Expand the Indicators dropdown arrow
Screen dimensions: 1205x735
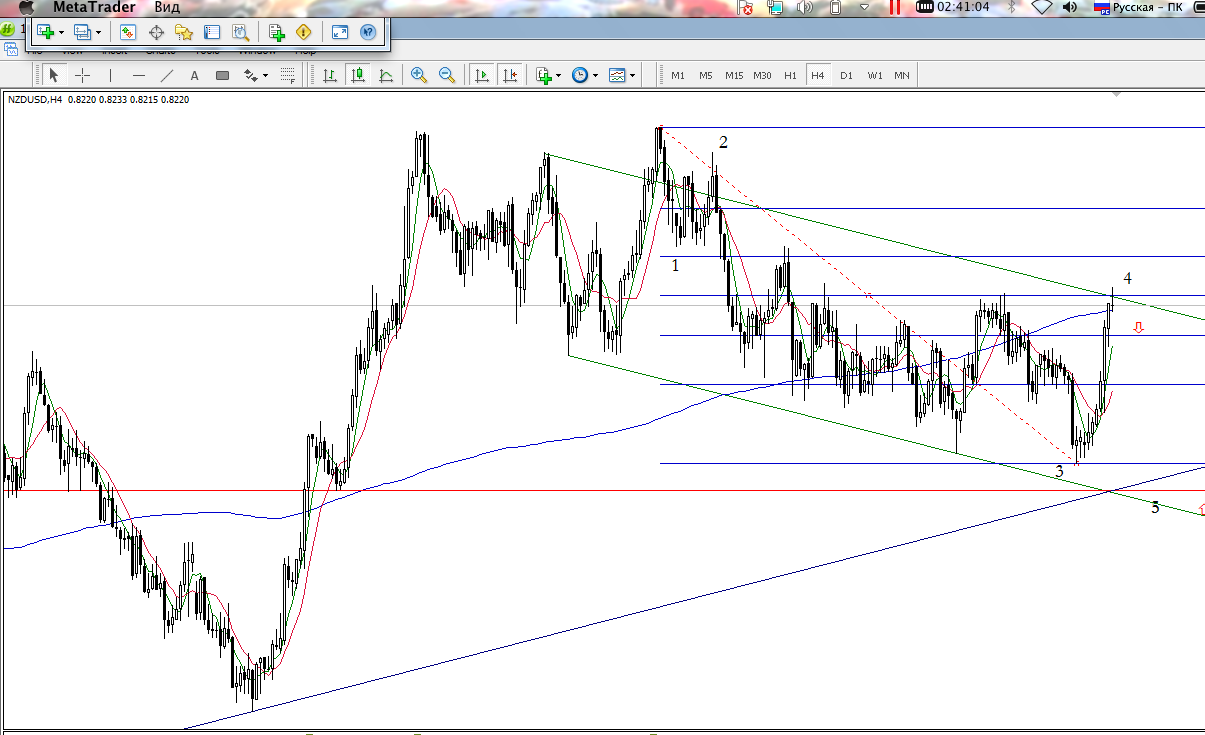(558, 75)
